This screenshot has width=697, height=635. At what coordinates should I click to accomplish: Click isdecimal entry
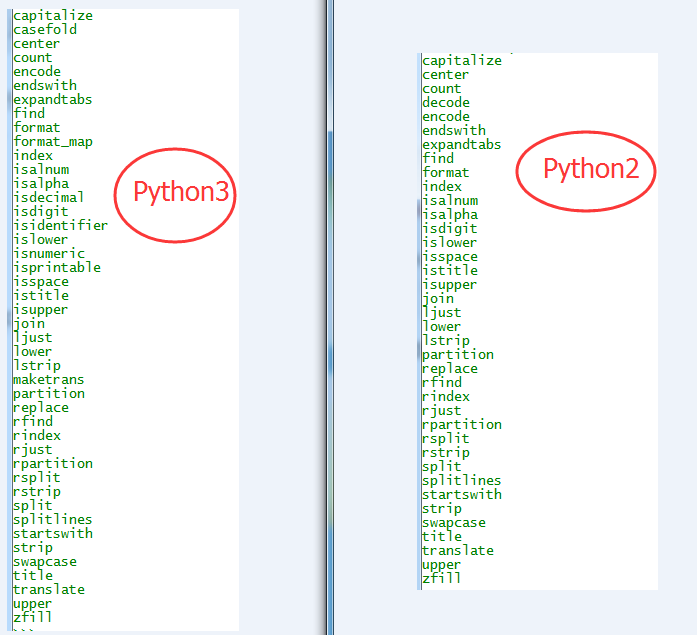[x=48, y=197]
